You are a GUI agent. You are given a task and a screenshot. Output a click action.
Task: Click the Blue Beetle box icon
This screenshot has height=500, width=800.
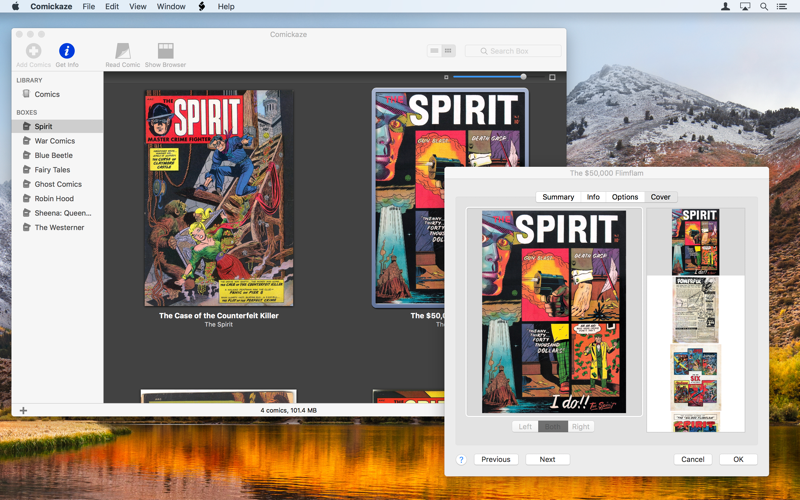point(27,155)
